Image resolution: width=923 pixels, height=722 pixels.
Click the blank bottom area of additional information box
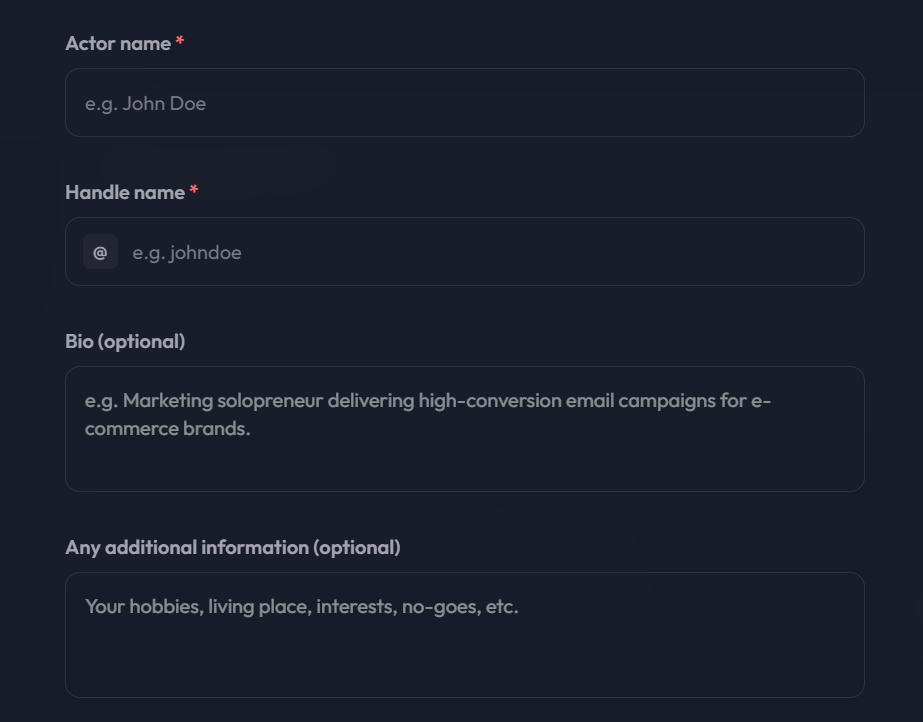click(464, 665)
